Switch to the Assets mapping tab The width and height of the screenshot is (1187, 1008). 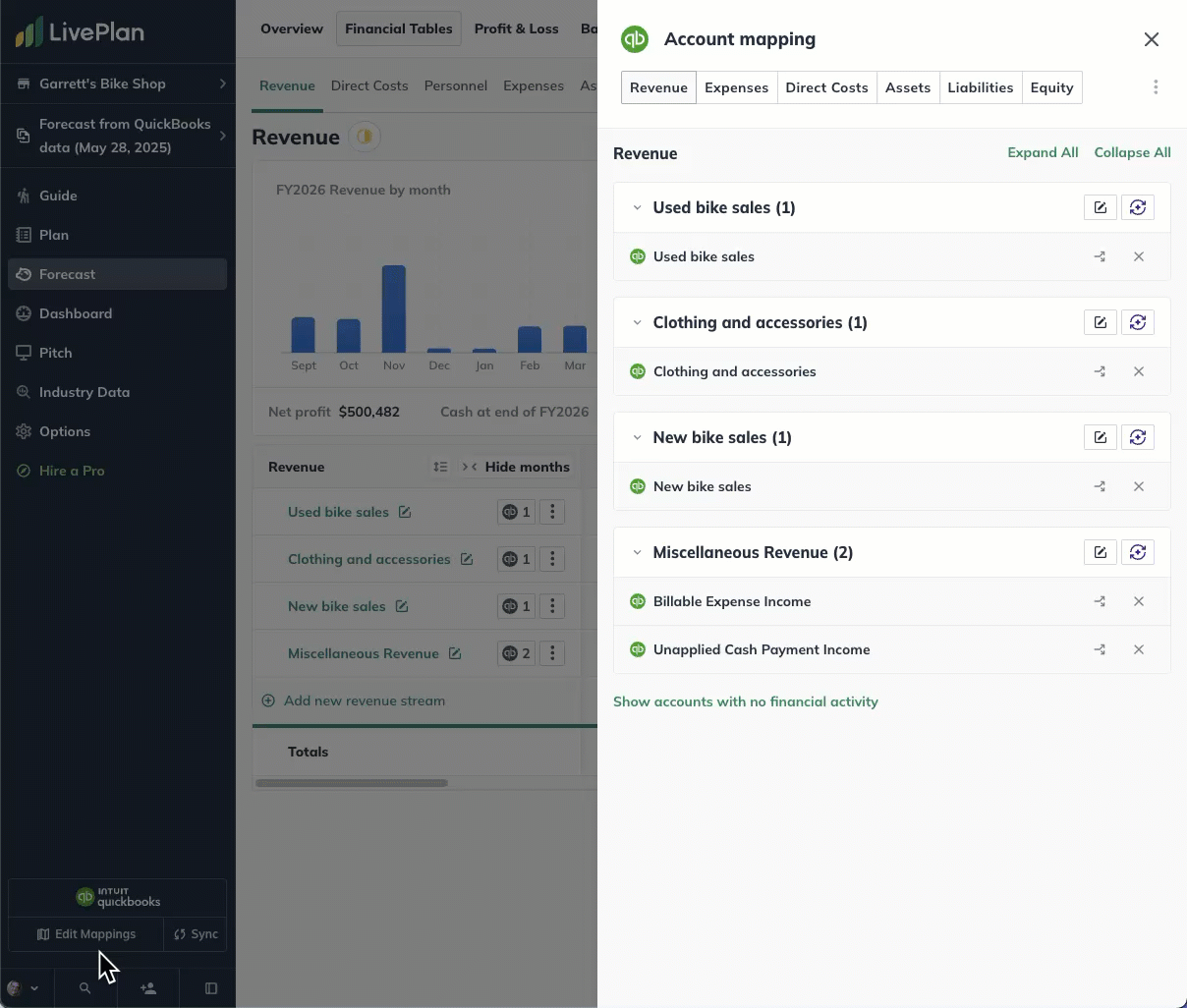pos(908,87)
